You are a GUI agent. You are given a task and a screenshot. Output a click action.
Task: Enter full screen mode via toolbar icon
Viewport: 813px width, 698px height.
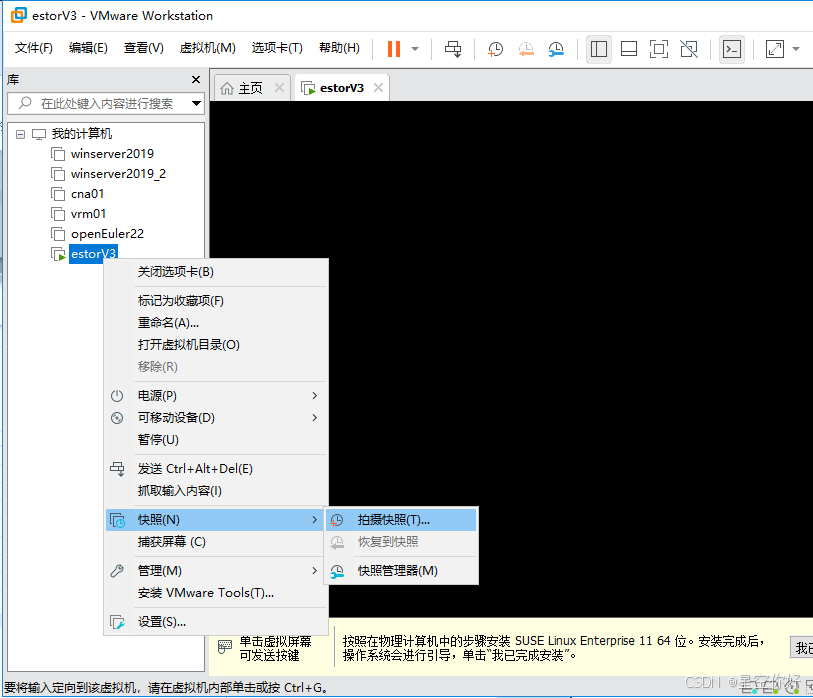coord(658,49)
